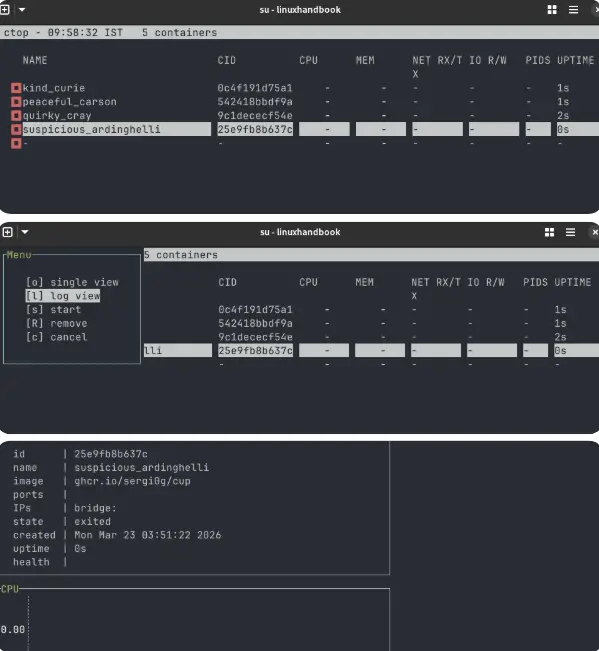Click IPs value bridge:
Viewport: 599px width, 651px height.
[95, 508]
